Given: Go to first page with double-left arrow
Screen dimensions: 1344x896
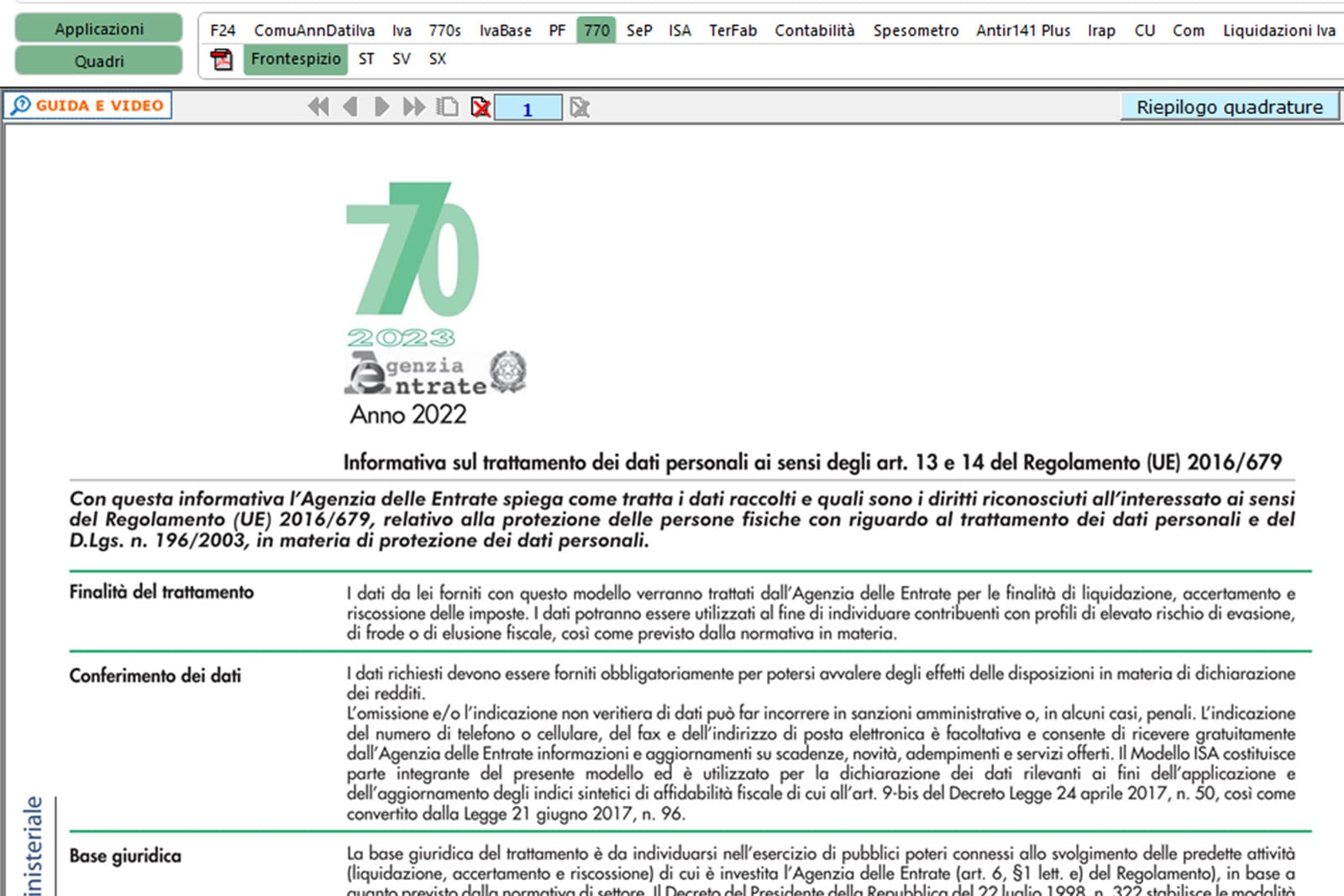Looking at the screenshot, I should click(x=318, y=107).
